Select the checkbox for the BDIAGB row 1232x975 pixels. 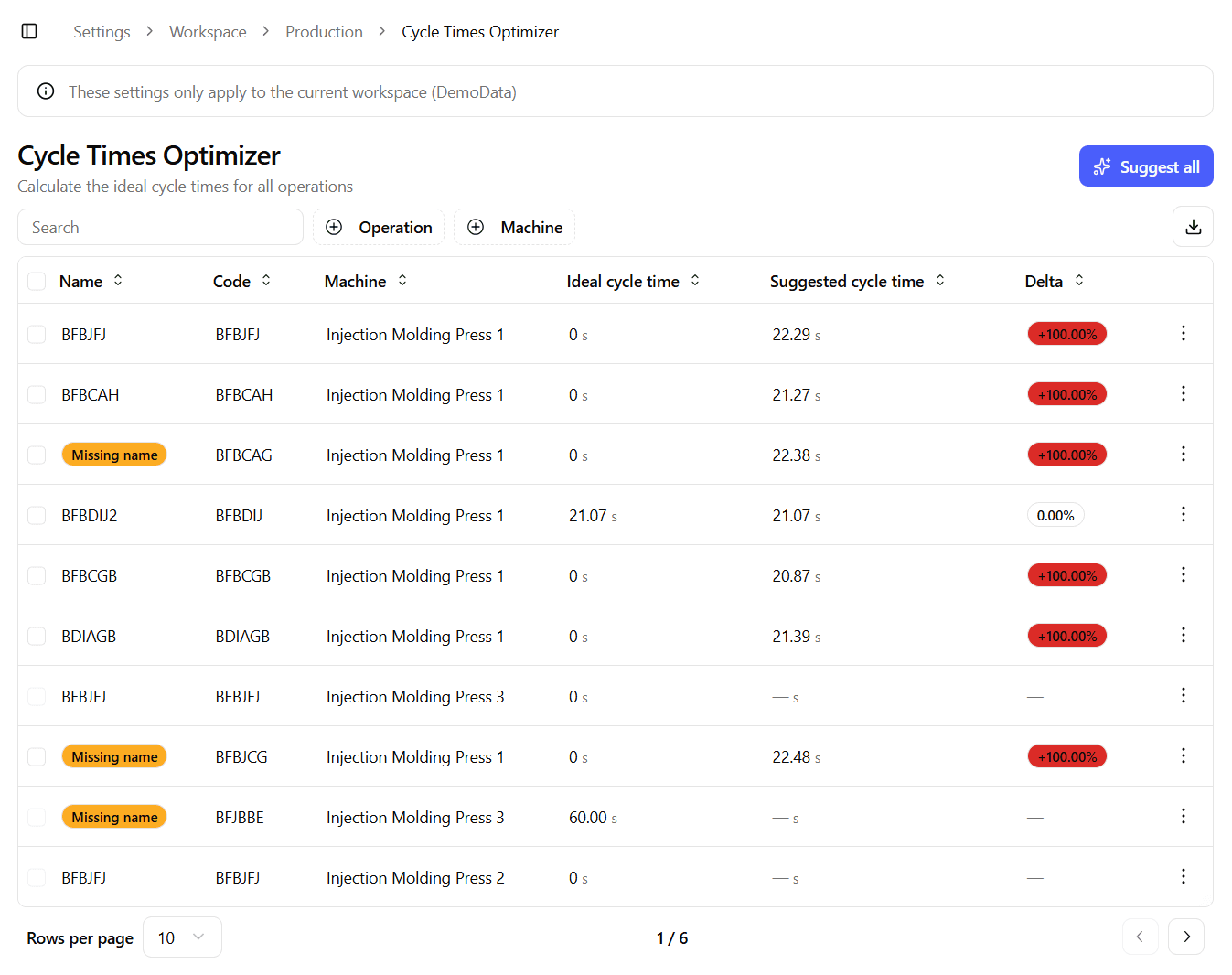pos(37,636)
